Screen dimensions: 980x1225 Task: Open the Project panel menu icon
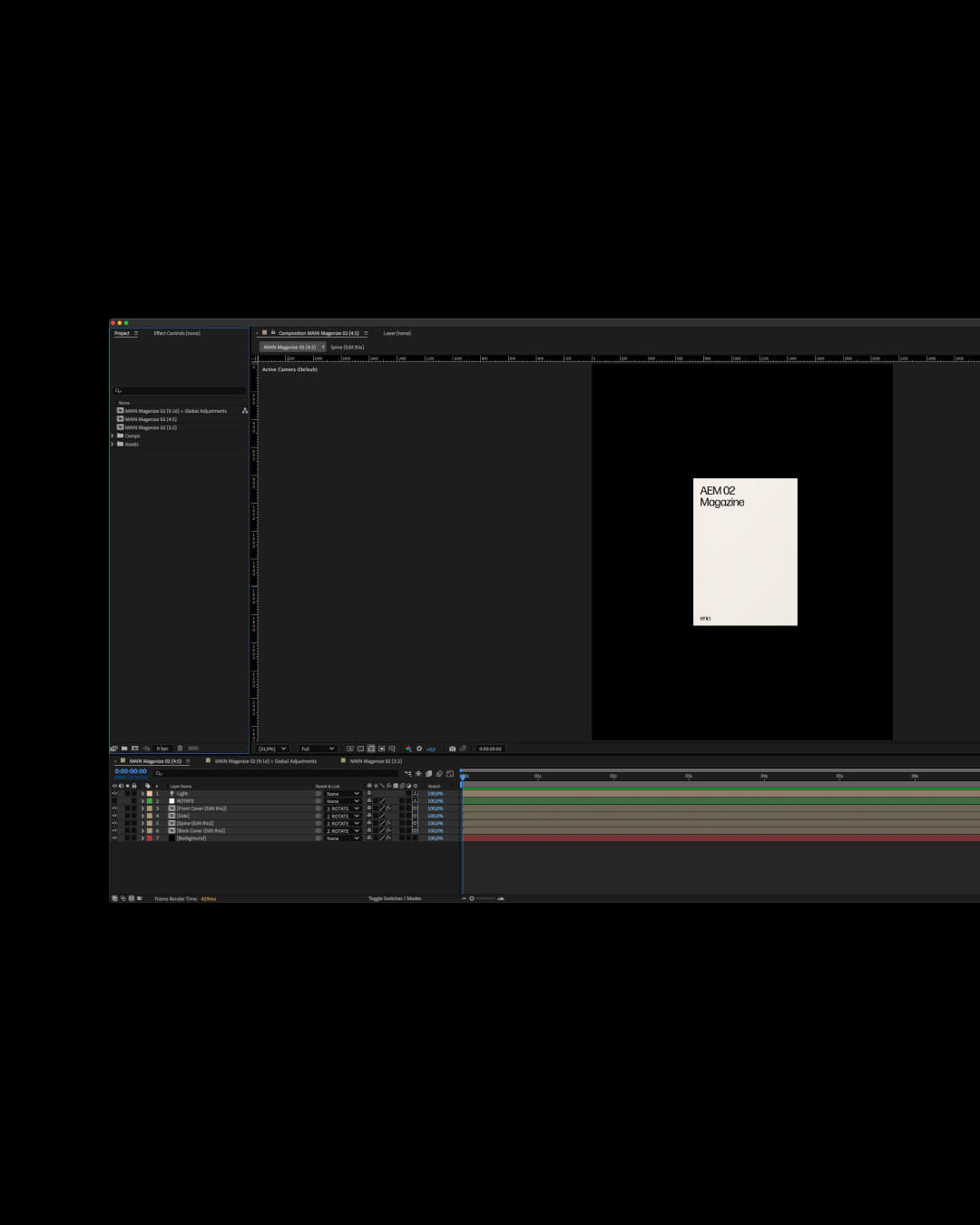click(x=136, y=333)
